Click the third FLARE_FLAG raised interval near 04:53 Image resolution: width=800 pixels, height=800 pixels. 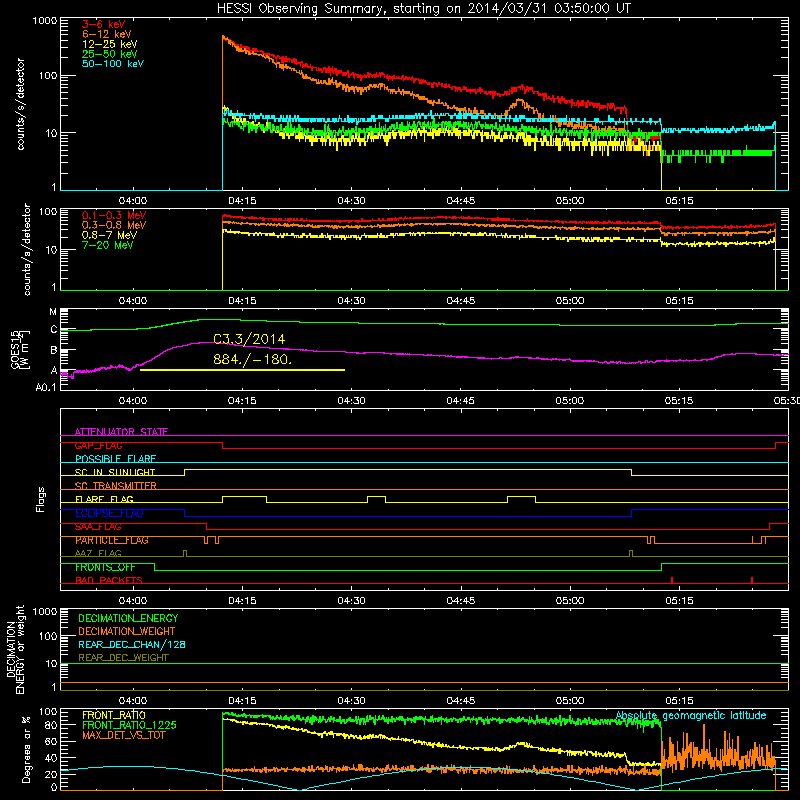(x=521, y=496)
